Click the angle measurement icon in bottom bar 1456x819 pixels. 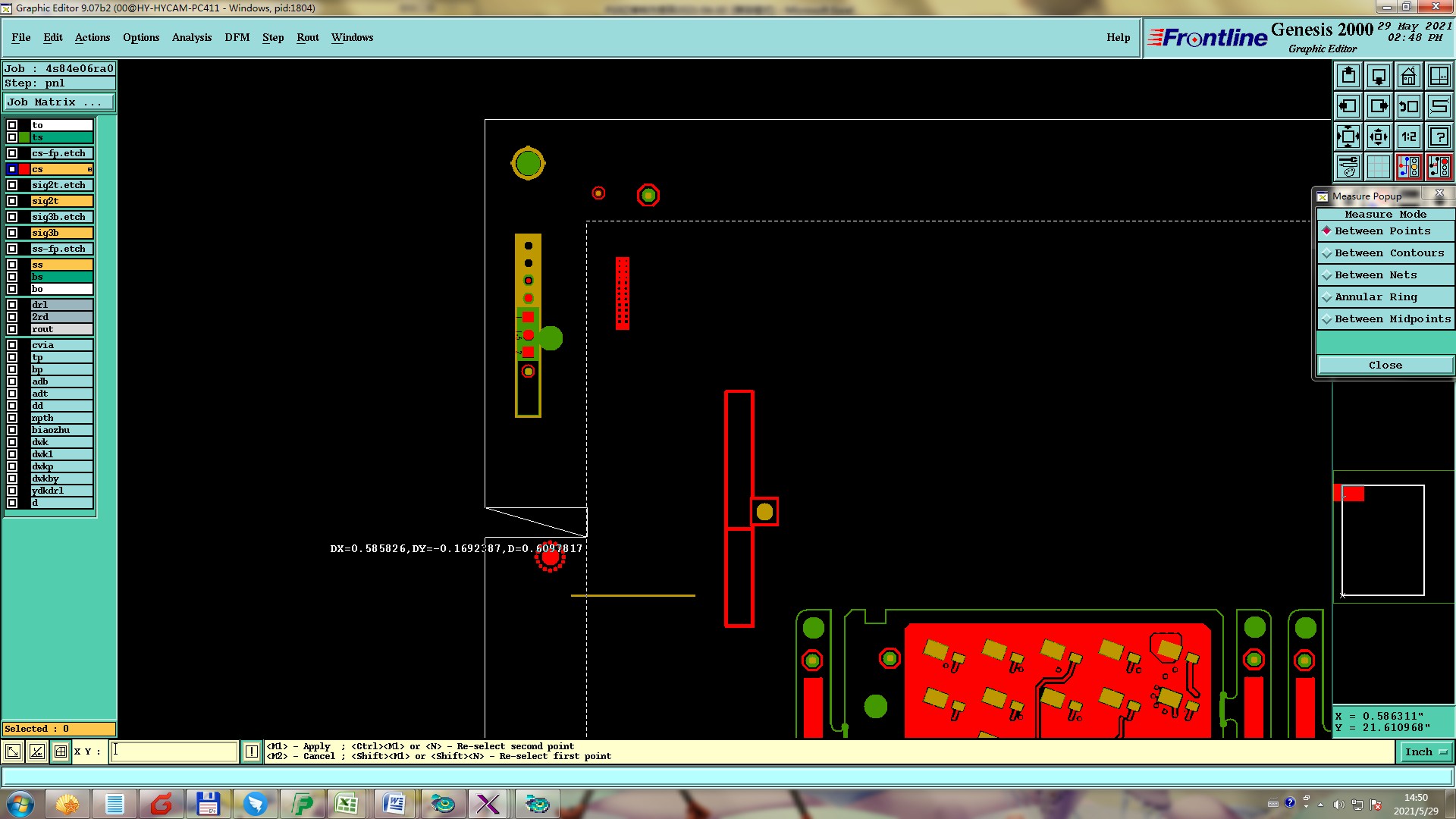[x=36, y=752]
